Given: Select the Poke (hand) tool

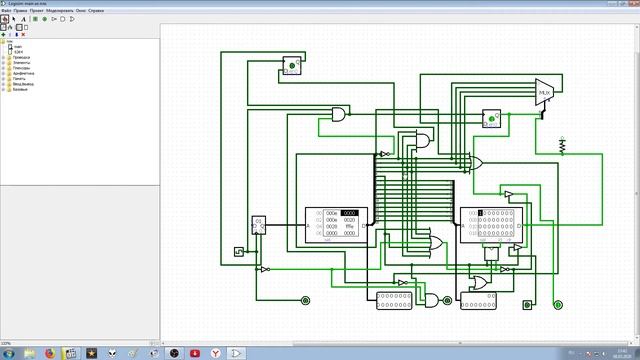Looking at the screenshot, I should click(4, 19).
